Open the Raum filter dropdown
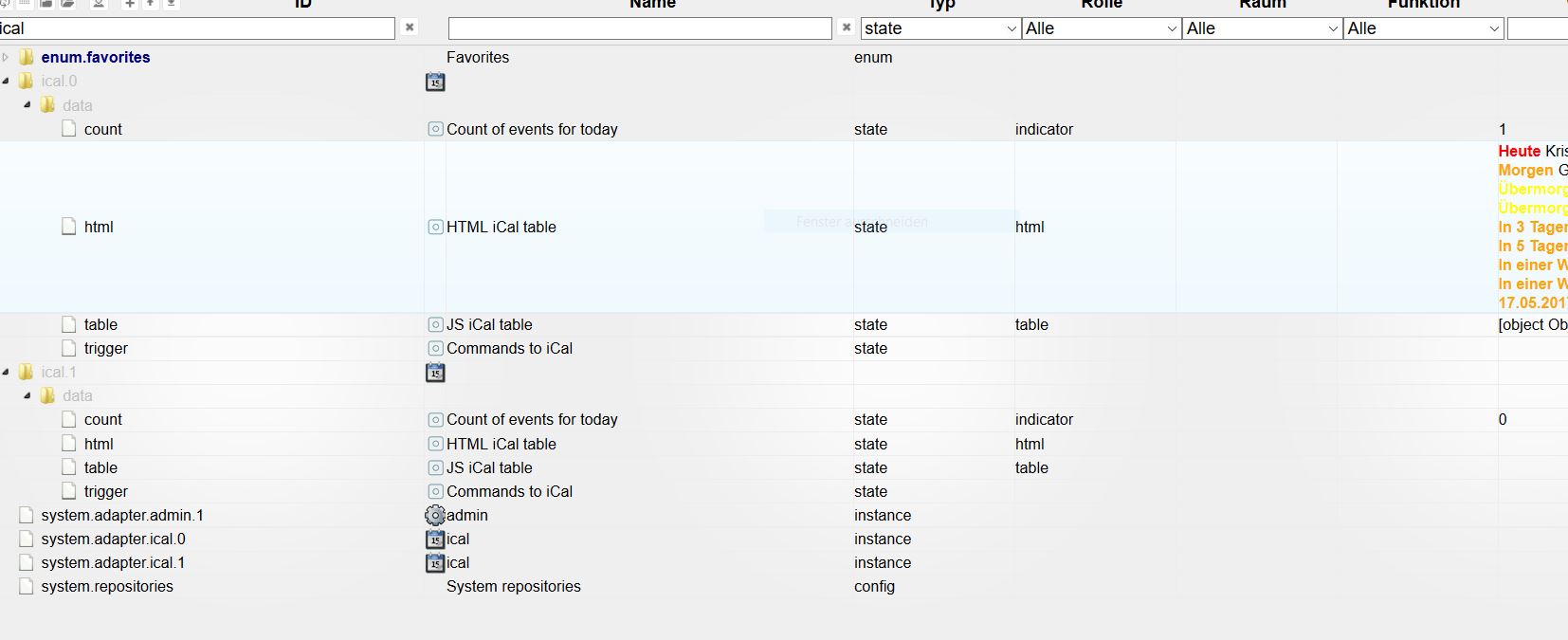 (x=1262, y=28)
